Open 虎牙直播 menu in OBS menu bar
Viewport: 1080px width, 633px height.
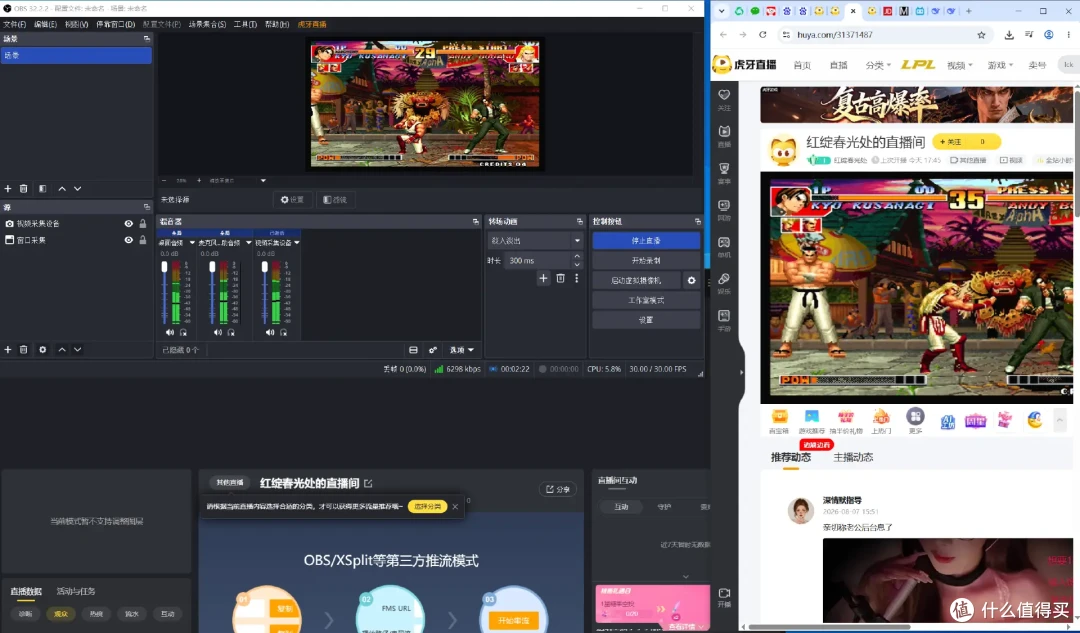tap(312, 24)
